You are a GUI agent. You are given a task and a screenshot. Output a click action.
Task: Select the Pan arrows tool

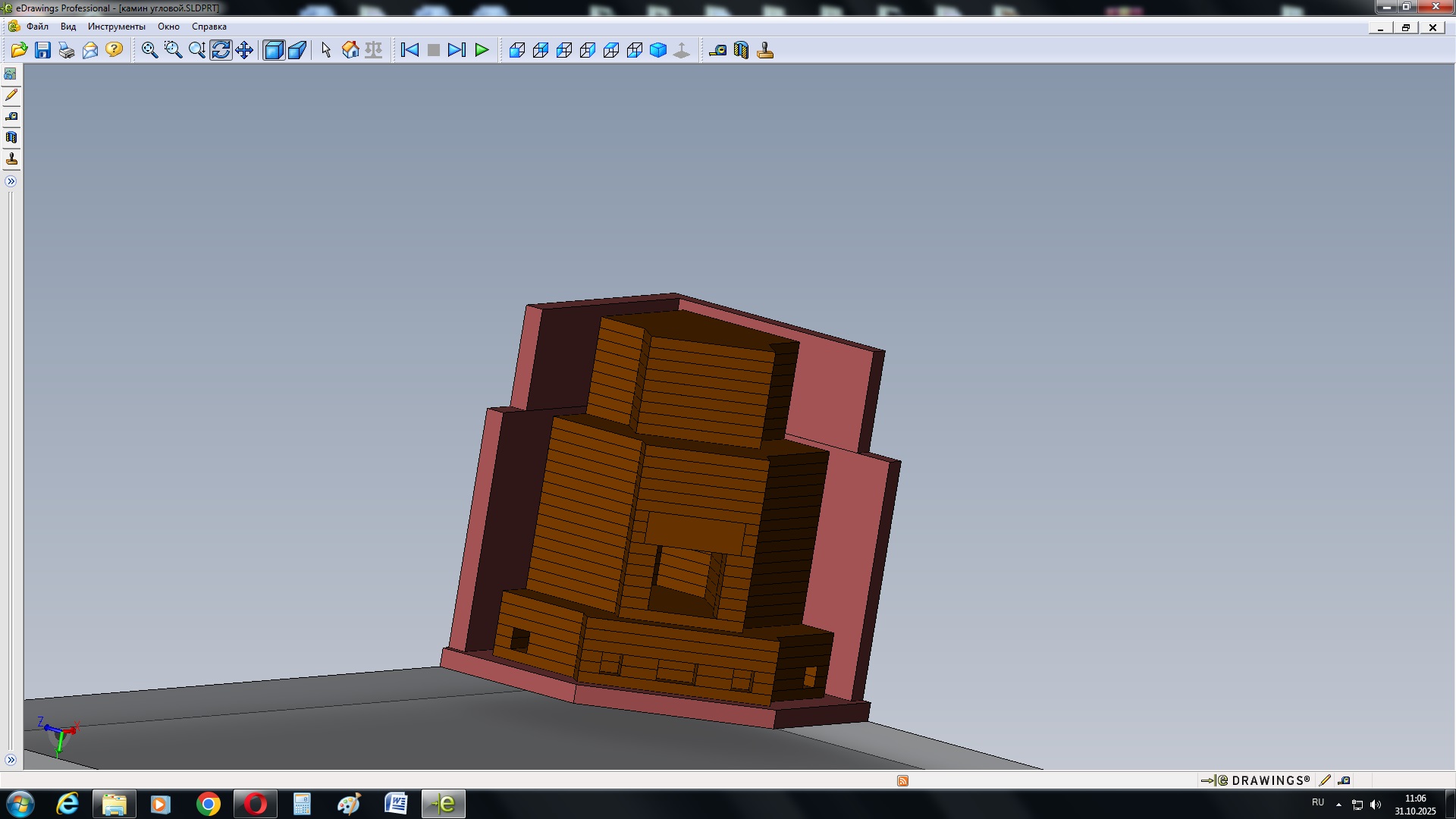click(x=244, y=50)
